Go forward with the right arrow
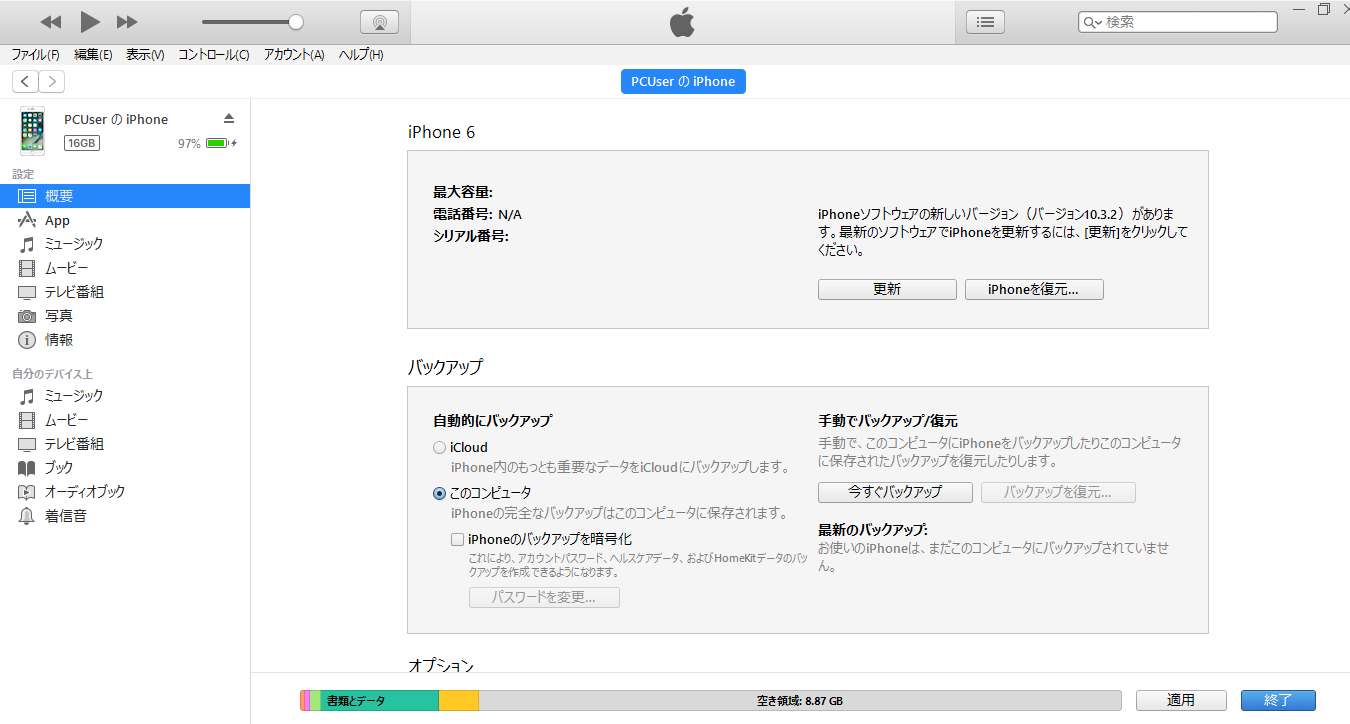Image resolution: width=1350 pixels, height=724 pixels. 51,82
